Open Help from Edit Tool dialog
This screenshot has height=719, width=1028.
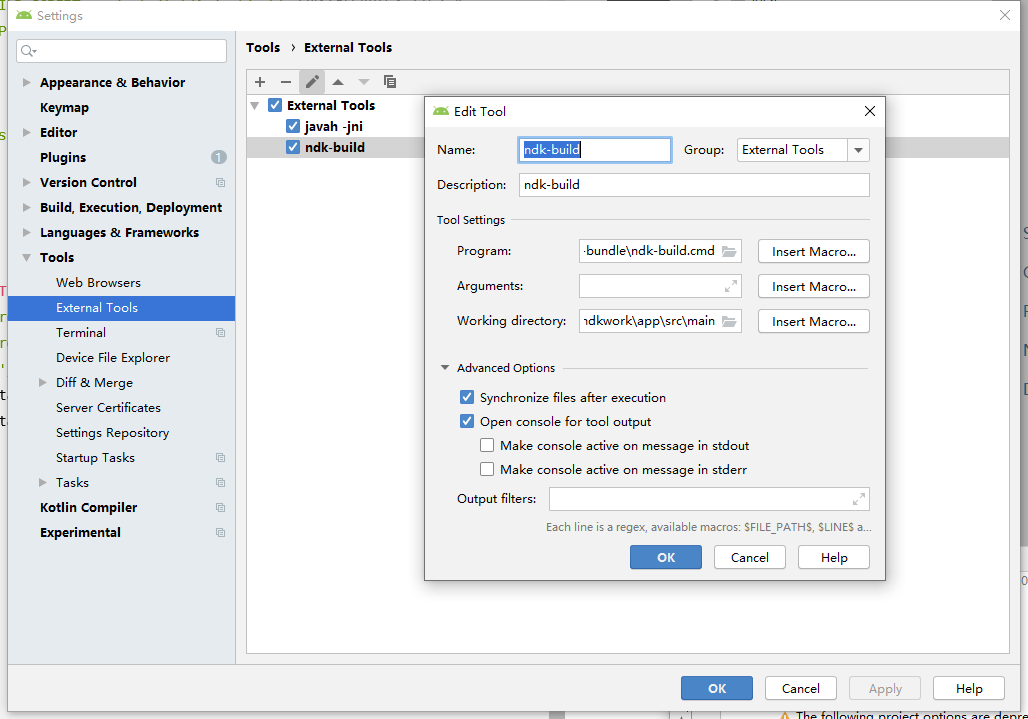(834, 558)
